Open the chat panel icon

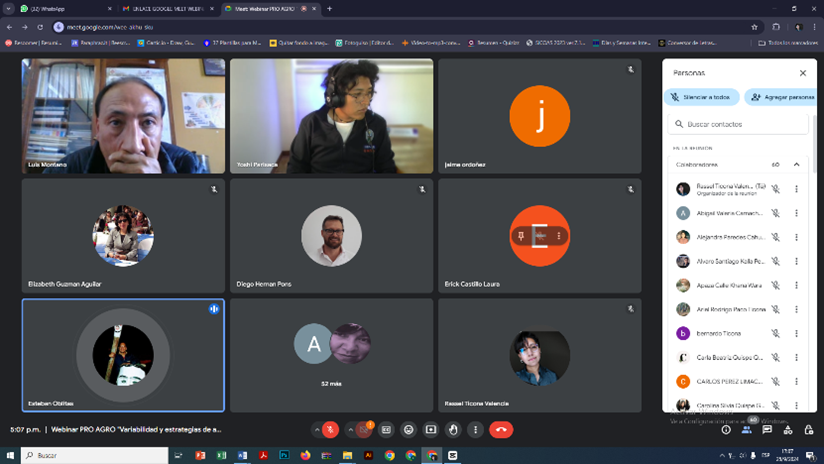pos(768,429)
